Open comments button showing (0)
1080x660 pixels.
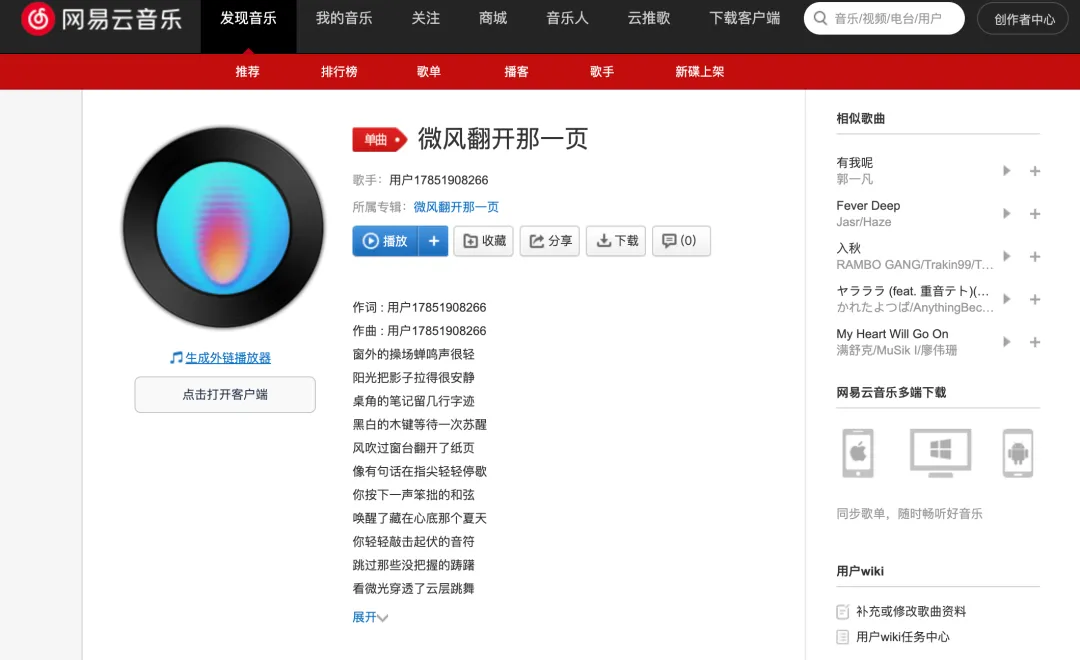681,240
